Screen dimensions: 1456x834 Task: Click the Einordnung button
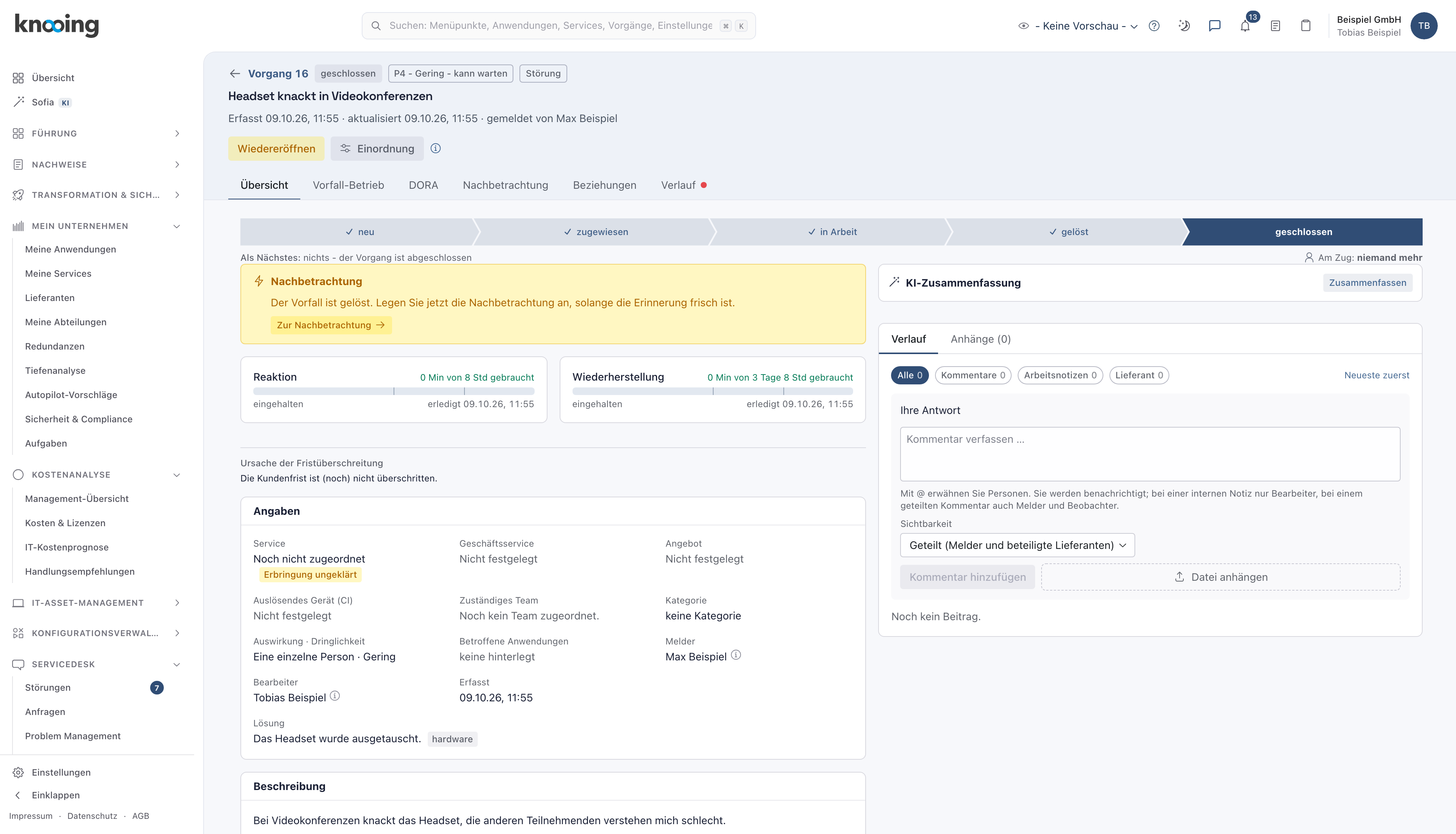coord(377,148)
